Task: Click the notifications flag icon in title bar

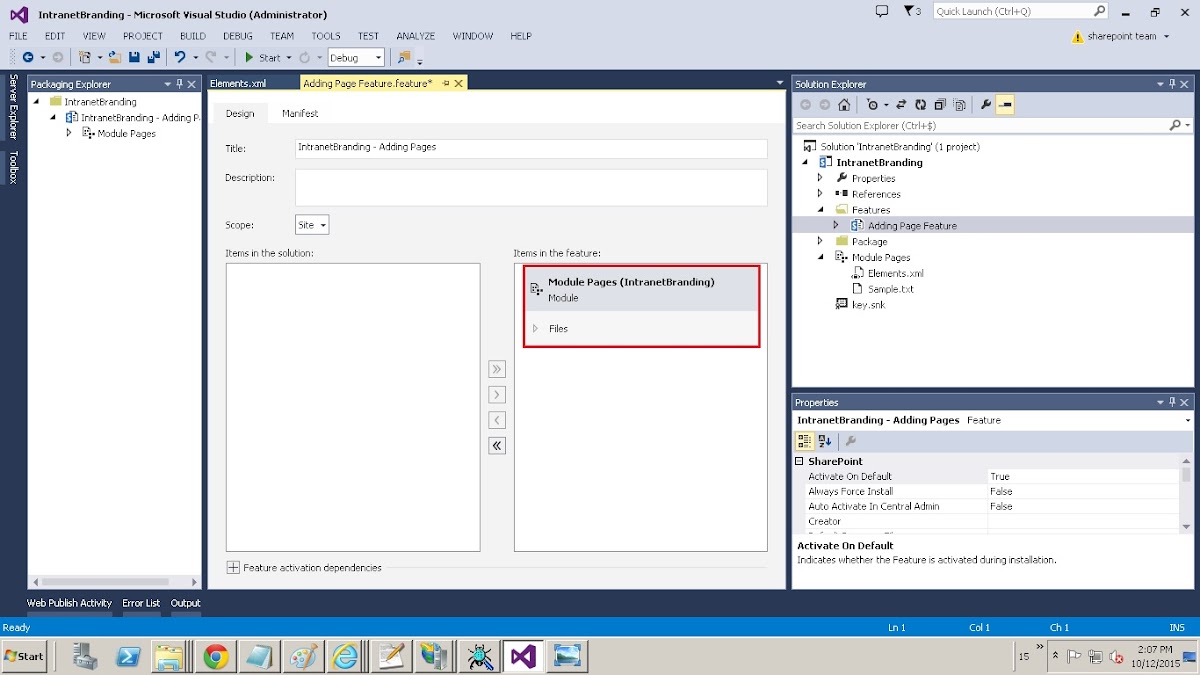Action: (x=913, y=11)
